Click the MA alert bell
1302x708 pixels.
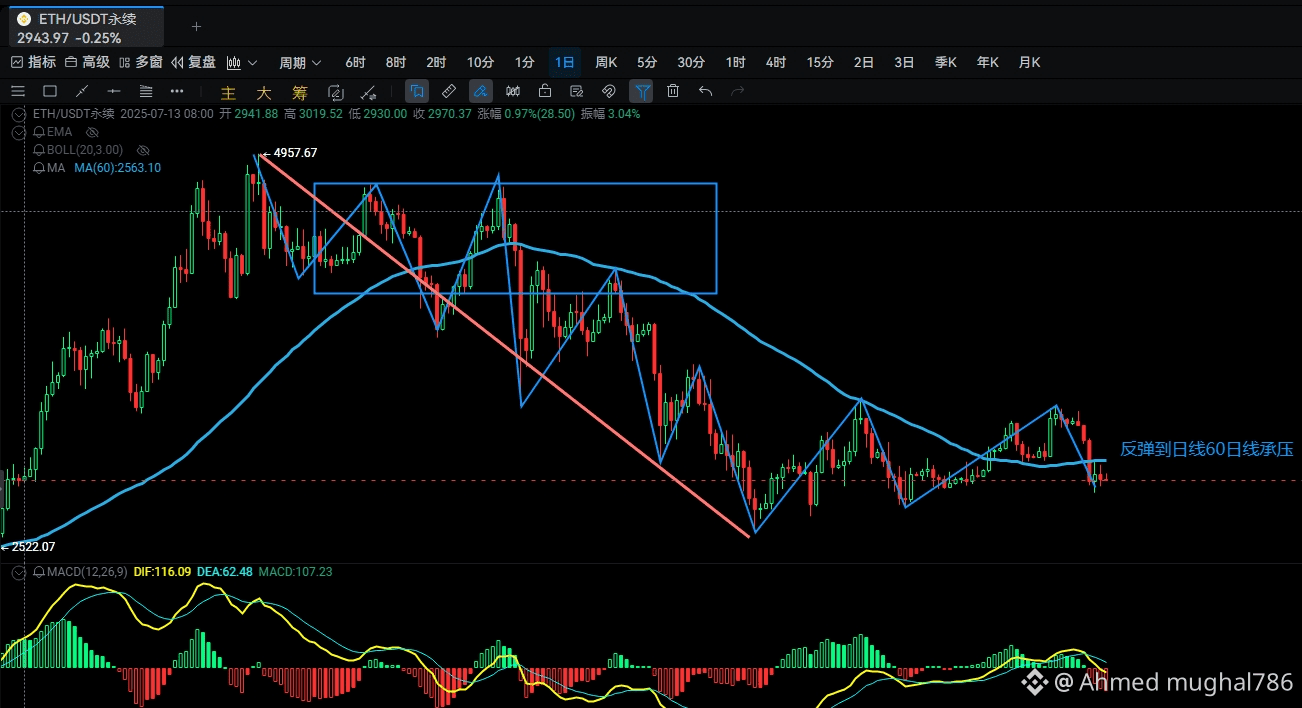[x=39, y=168]
